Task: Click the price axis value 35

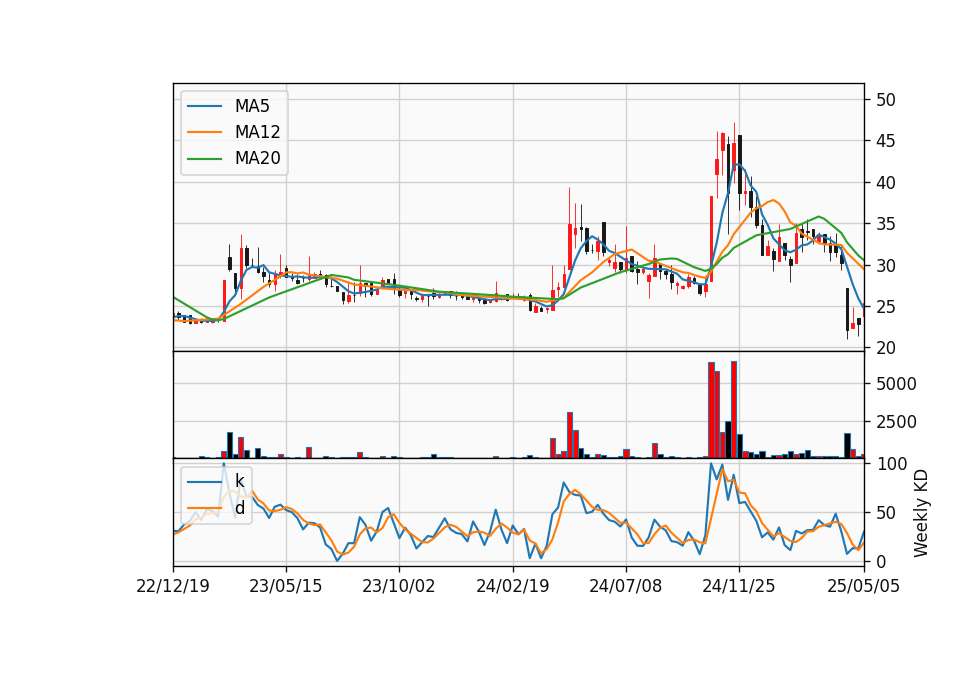Action: click(x=886, y=224)
